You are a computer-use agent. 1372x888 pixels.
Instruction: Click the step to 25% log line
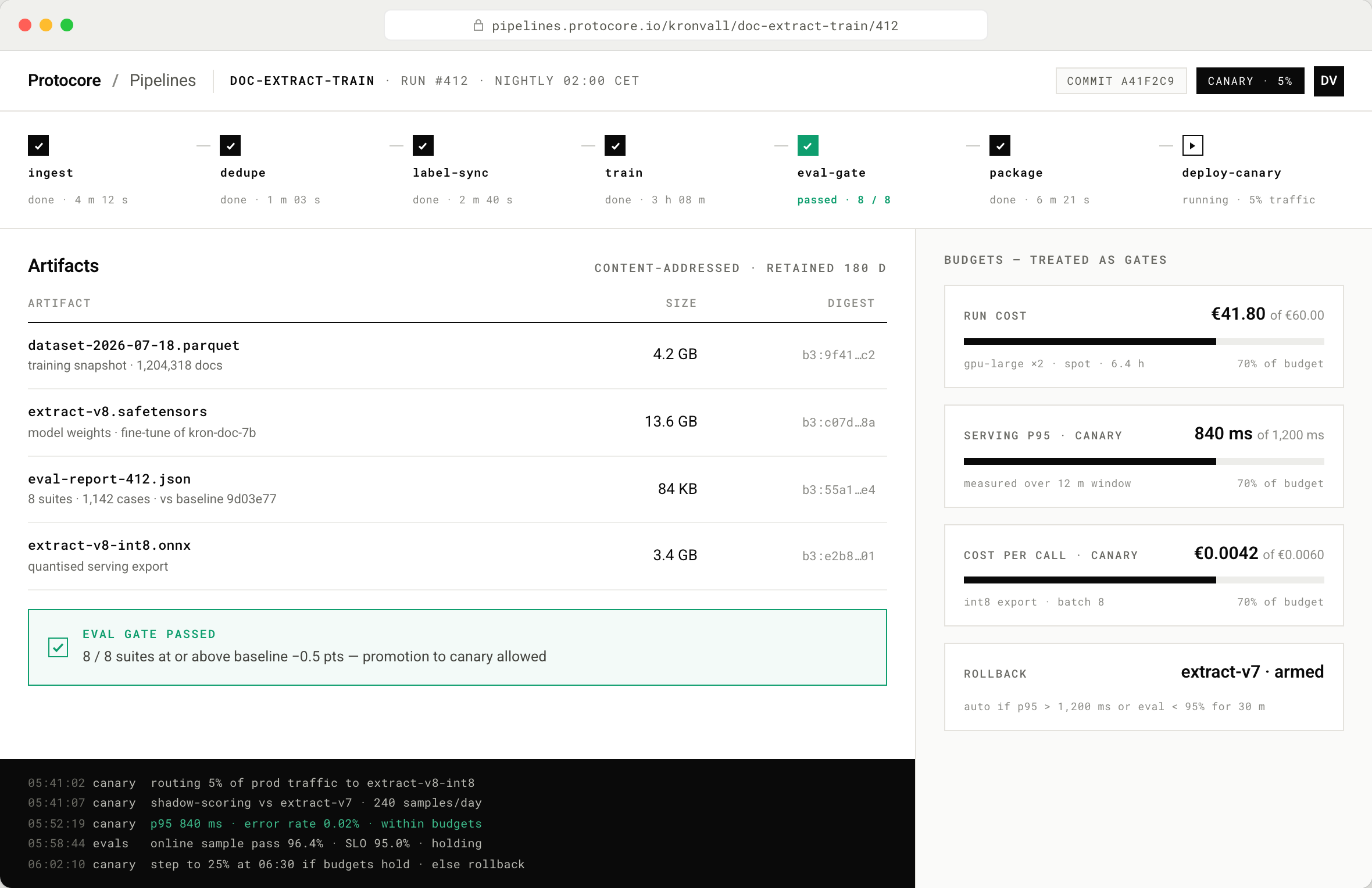pos(276,864)
